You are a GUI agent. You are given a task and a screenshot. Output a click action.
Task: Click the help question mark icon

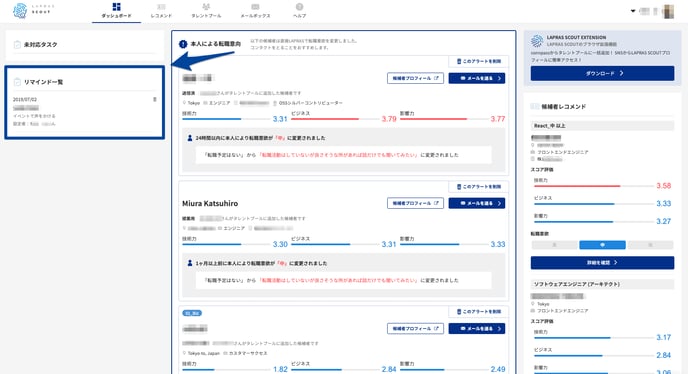(x=300, y=7)
